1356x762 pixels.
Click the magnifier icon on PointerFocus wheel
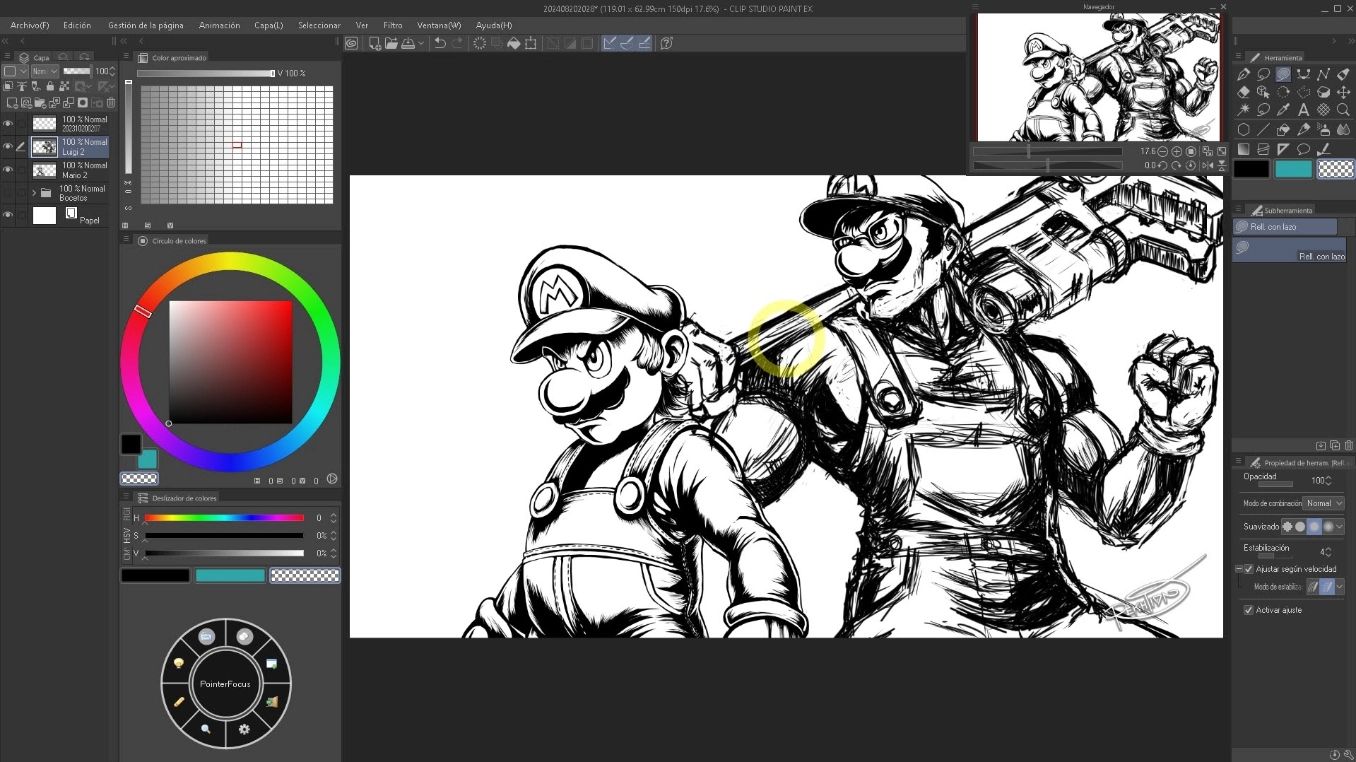click(206, 729)
